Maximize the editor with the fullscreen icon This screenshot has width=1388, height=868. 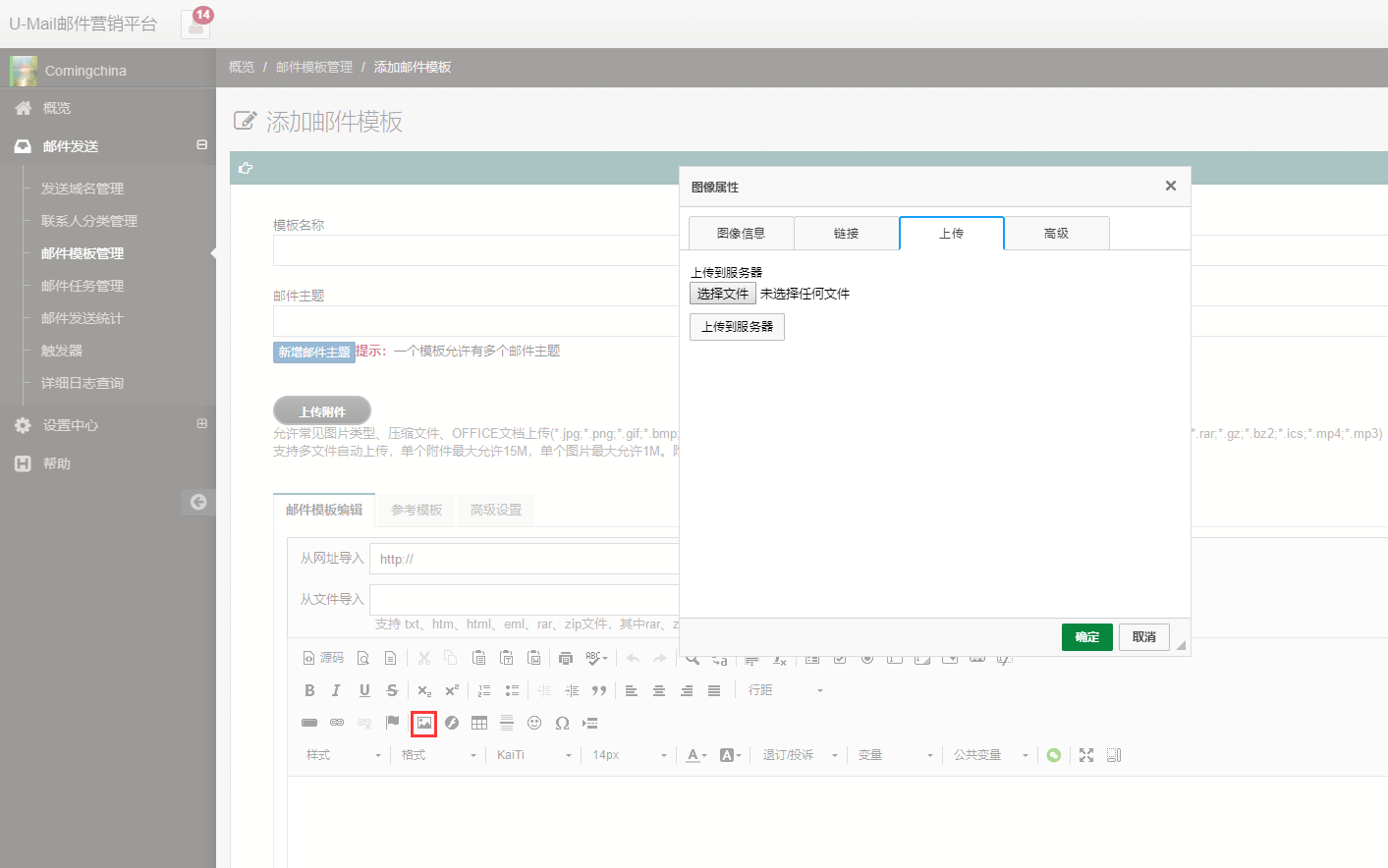pyautogui.click(x=1086, y=755)
